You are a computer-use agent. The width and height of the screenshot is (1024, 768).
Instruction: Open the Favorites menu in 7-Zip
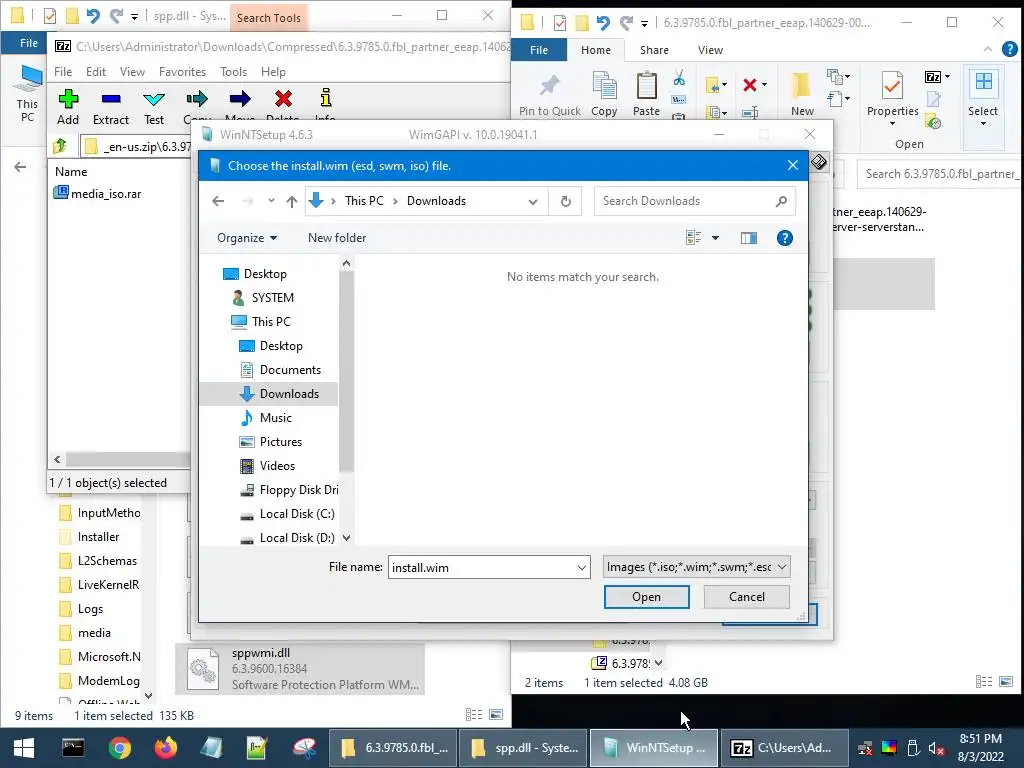(x=182, y=72)
